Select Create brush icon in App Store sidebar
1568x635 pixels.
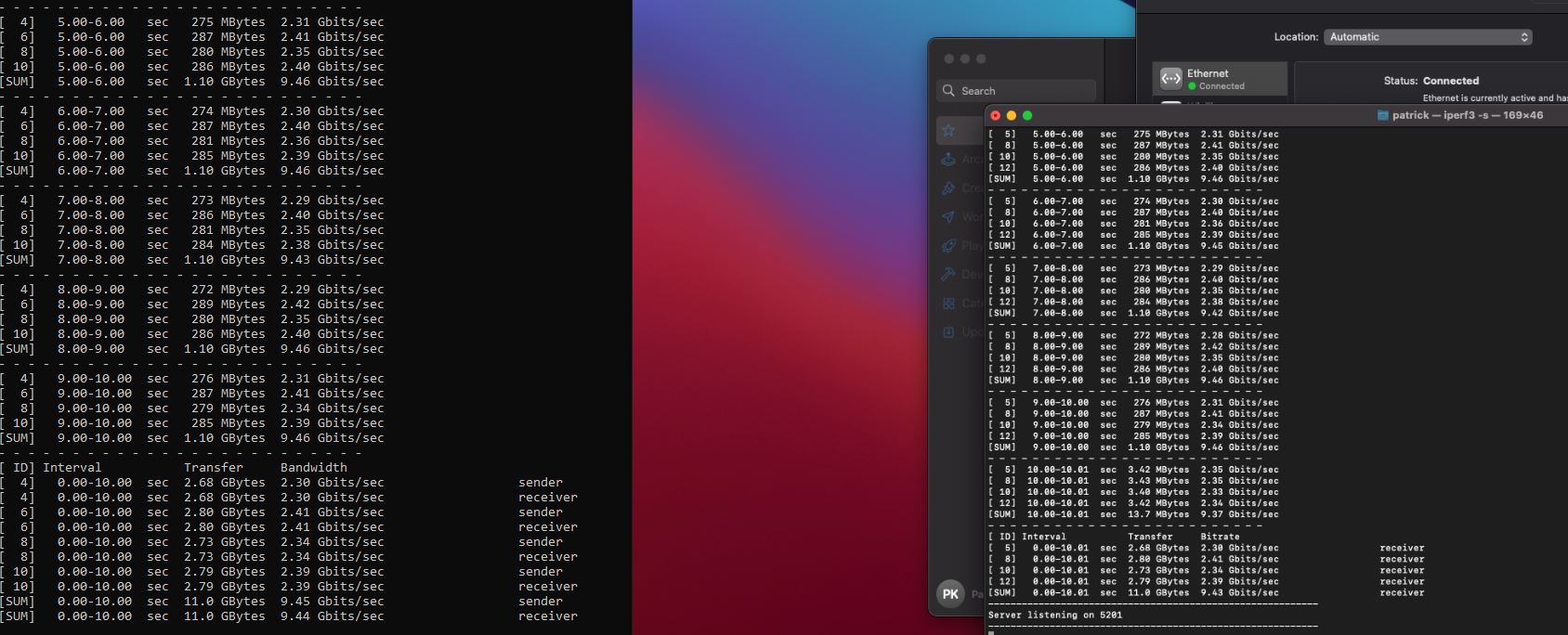(948, 188)
